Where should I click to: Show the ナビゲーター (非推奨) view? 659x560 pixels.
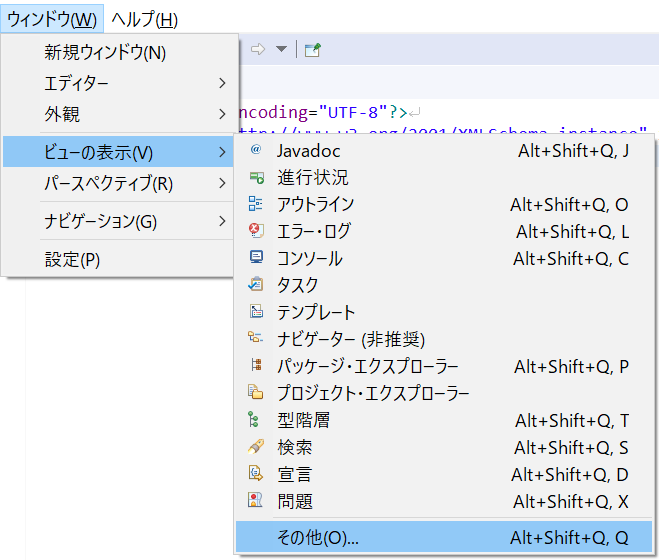coord(444,339)
